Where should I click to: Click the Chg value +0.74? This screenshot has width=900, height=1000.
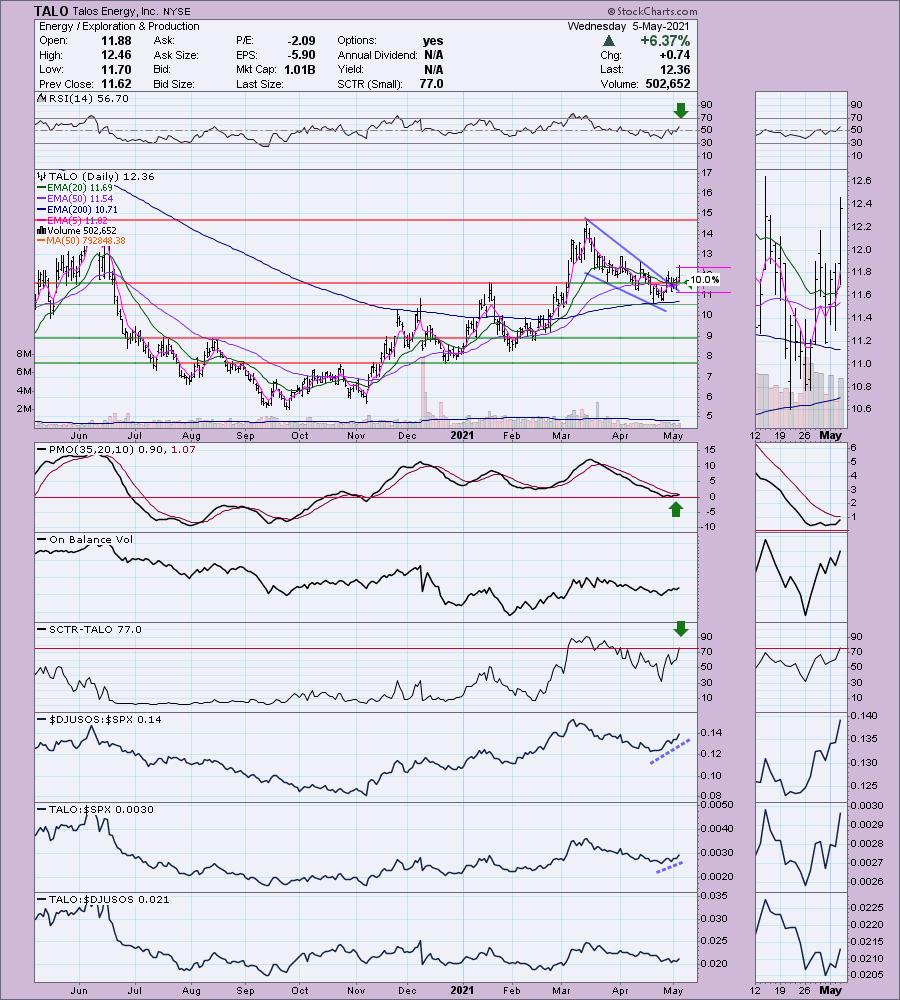674,55
